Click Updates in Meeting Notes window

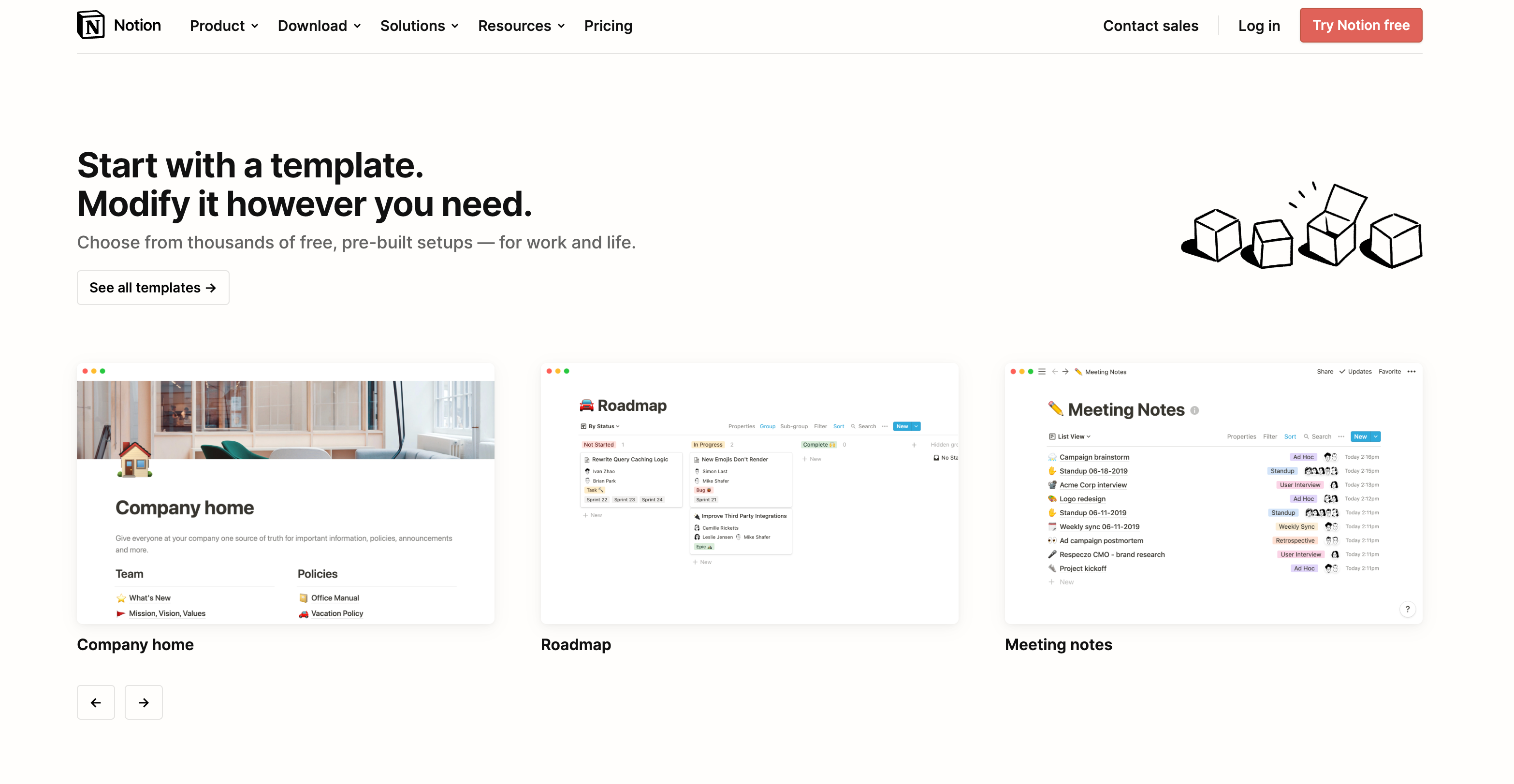point(1355,371)
